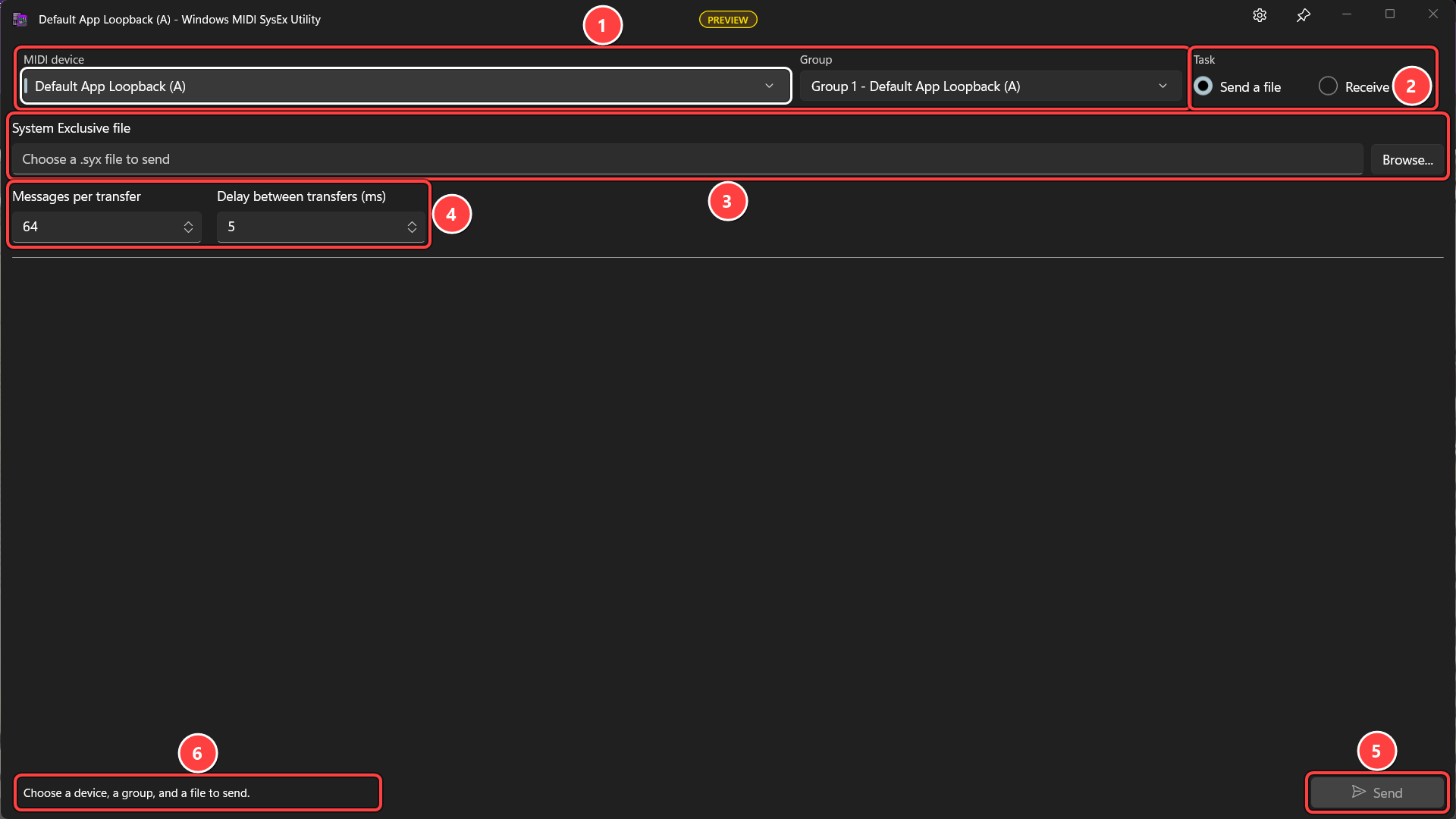Screen dimensions: 1456x819
Task: Click the status text about choosing a device
Action: click(x=136, y=793)
